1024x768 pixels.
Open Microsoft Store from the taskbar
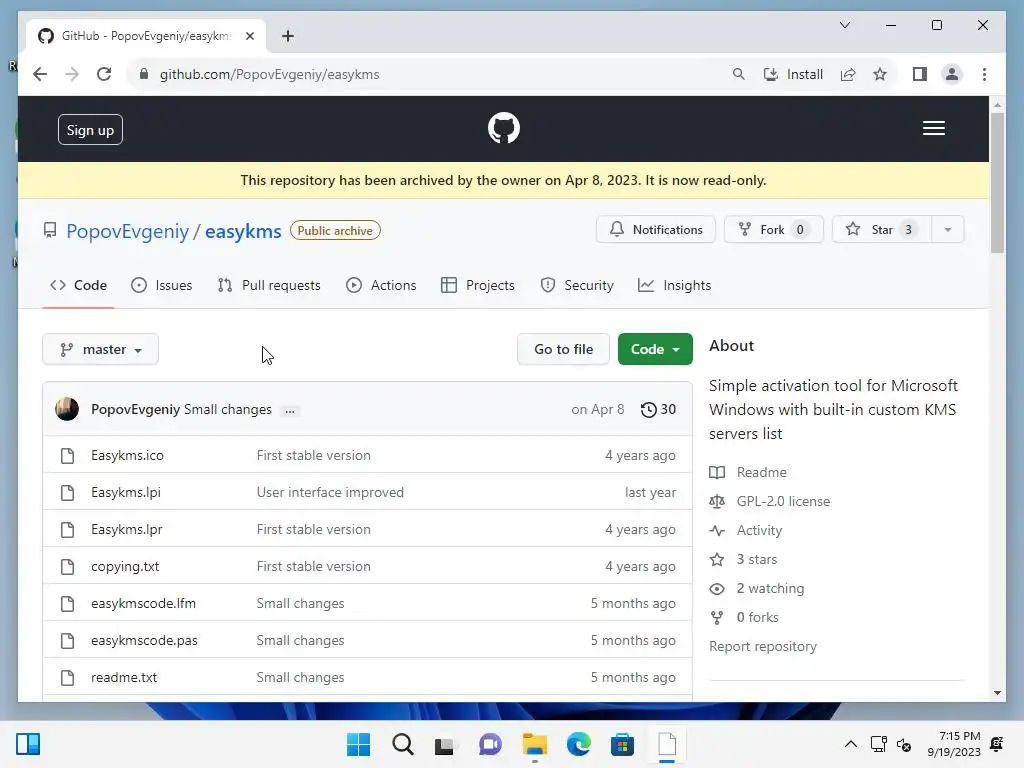tap(622, 744)
